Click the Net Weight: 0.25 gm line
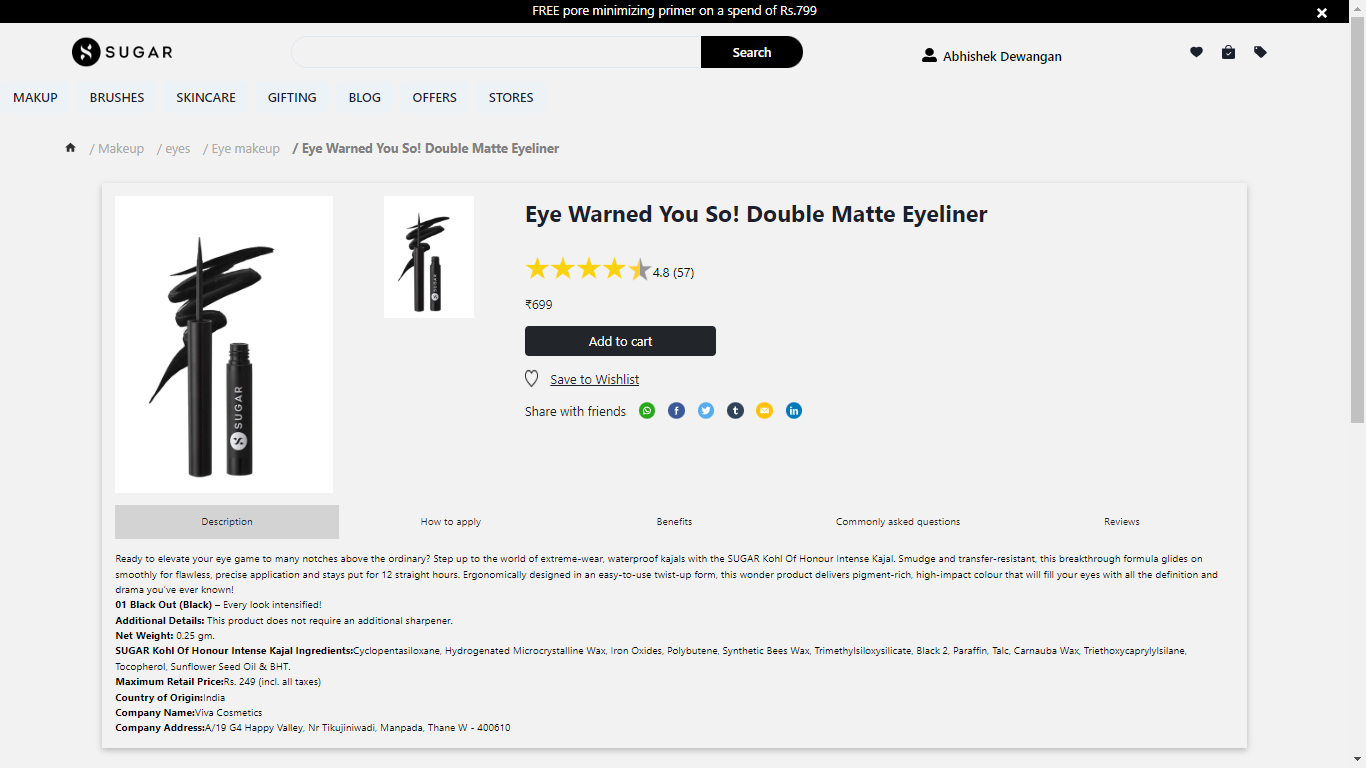This screenshot has width=1366, height=768. [165, 636]
